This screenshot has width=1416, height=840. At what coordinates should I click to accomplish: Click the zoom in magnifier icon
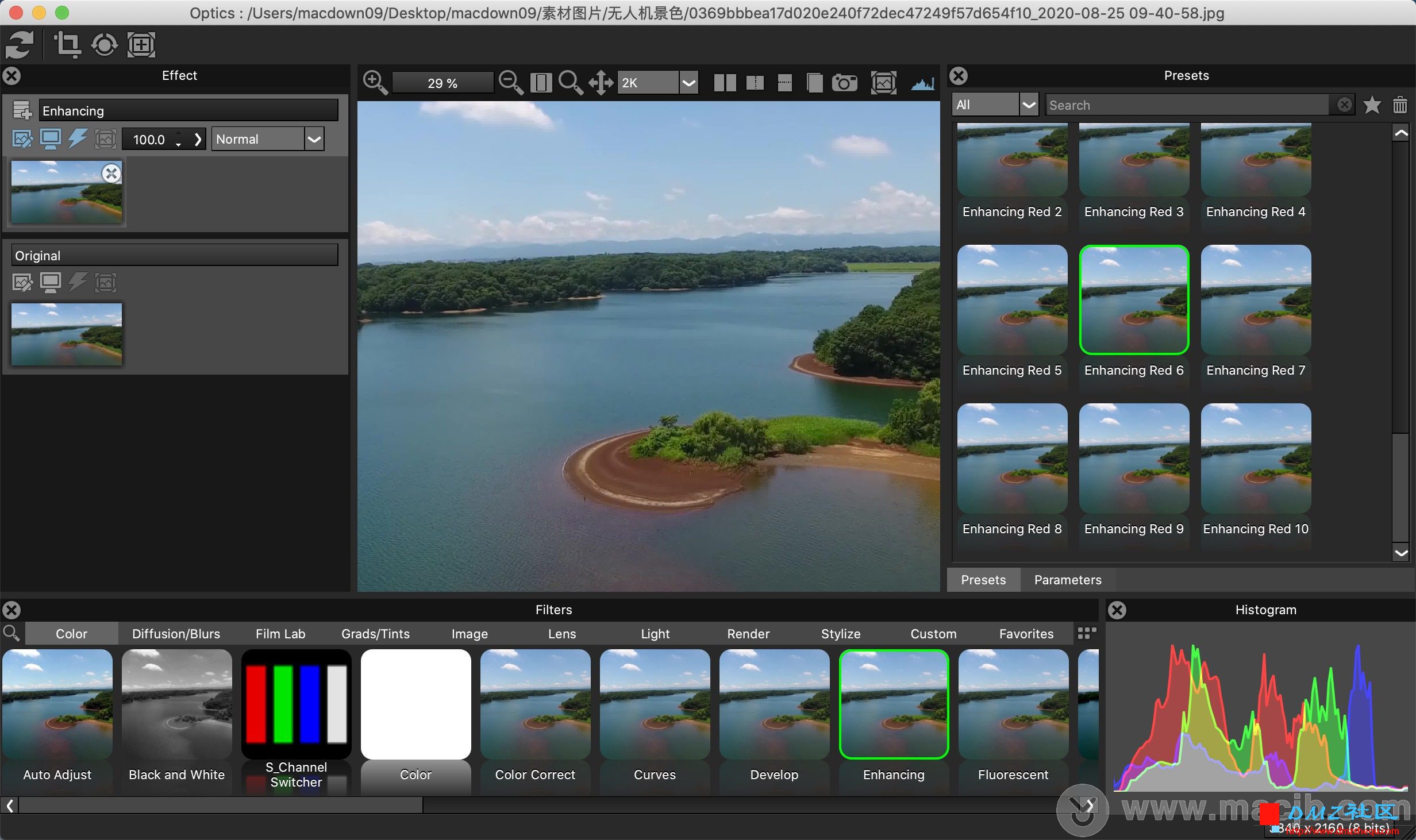pos(375,83)
